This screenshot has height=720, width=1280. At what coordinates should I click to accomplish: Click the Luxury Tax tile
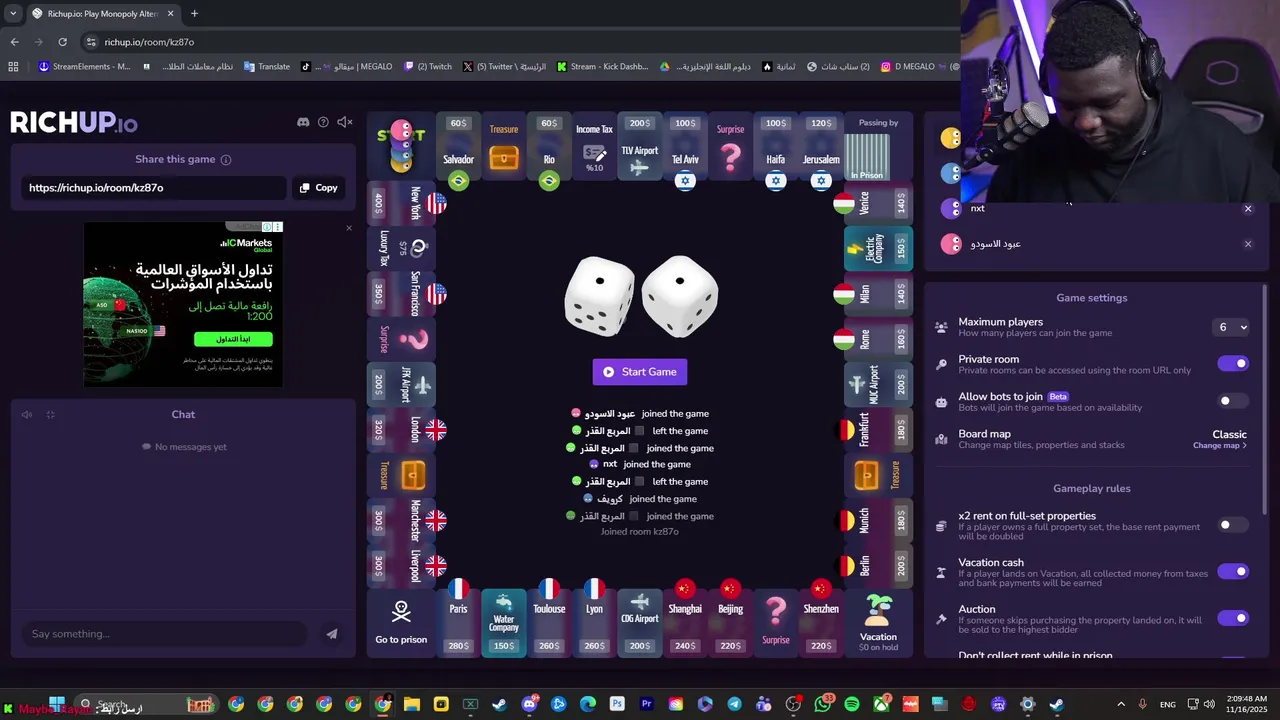tap(401, 248)
